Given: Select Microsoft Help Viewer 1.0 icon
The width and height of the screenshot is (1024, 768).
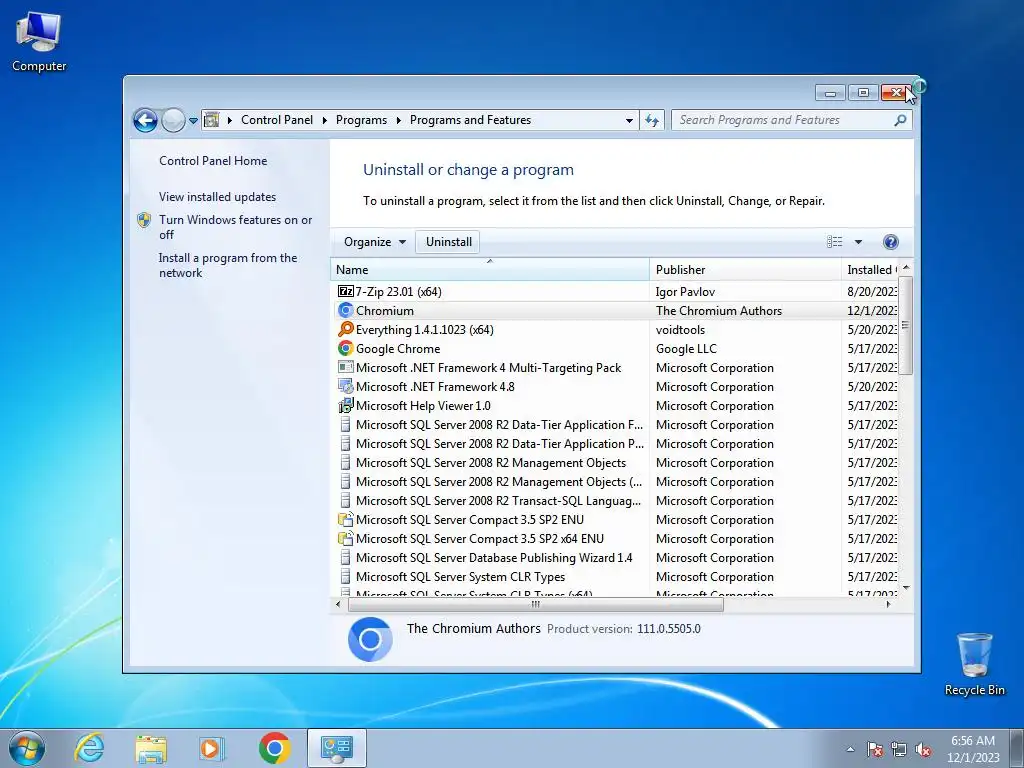Looking at the screenshot, I should [345, 406].
